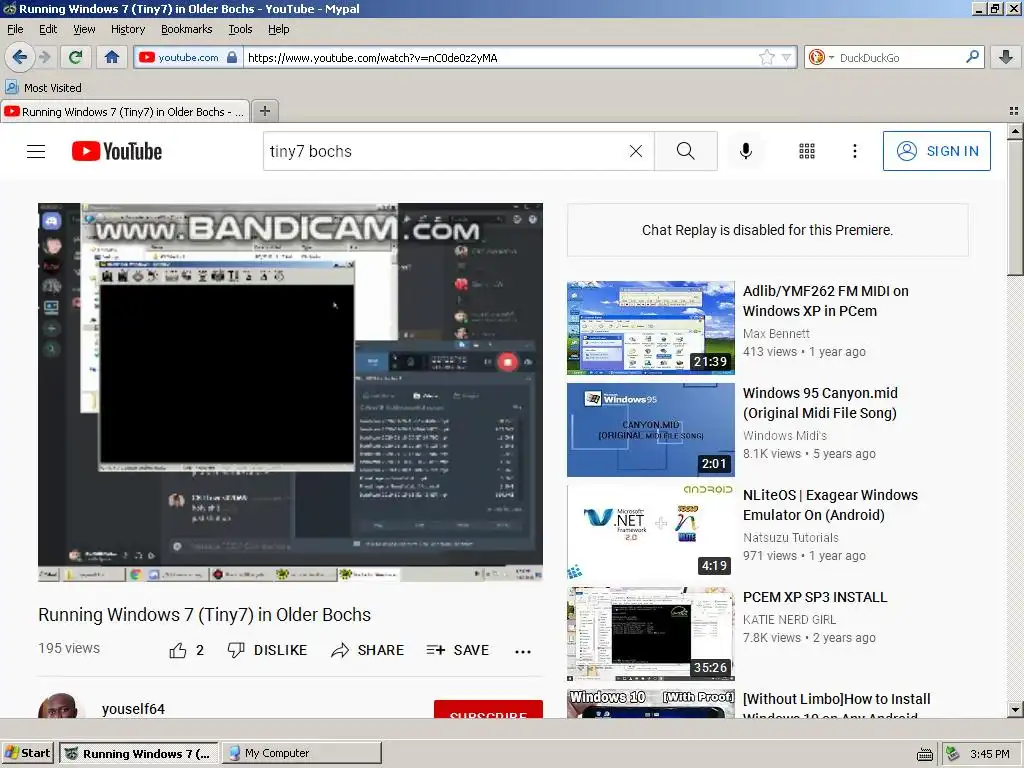The height and width of the screenshot is (768, 1024).
Task: Open NLiteOS | Exagear Windows Emulator title
Action: coord(830,505)
